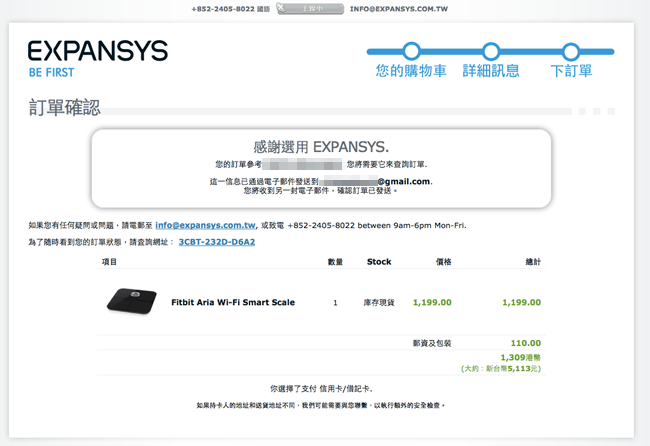Click the progress circle above 您的購物車
Screen dimensions: 650x446
coord(411,51)
